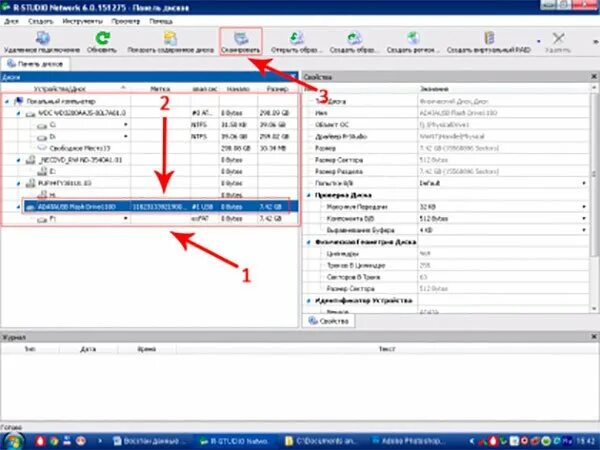Sort by the Метка column header

point(160,89)
